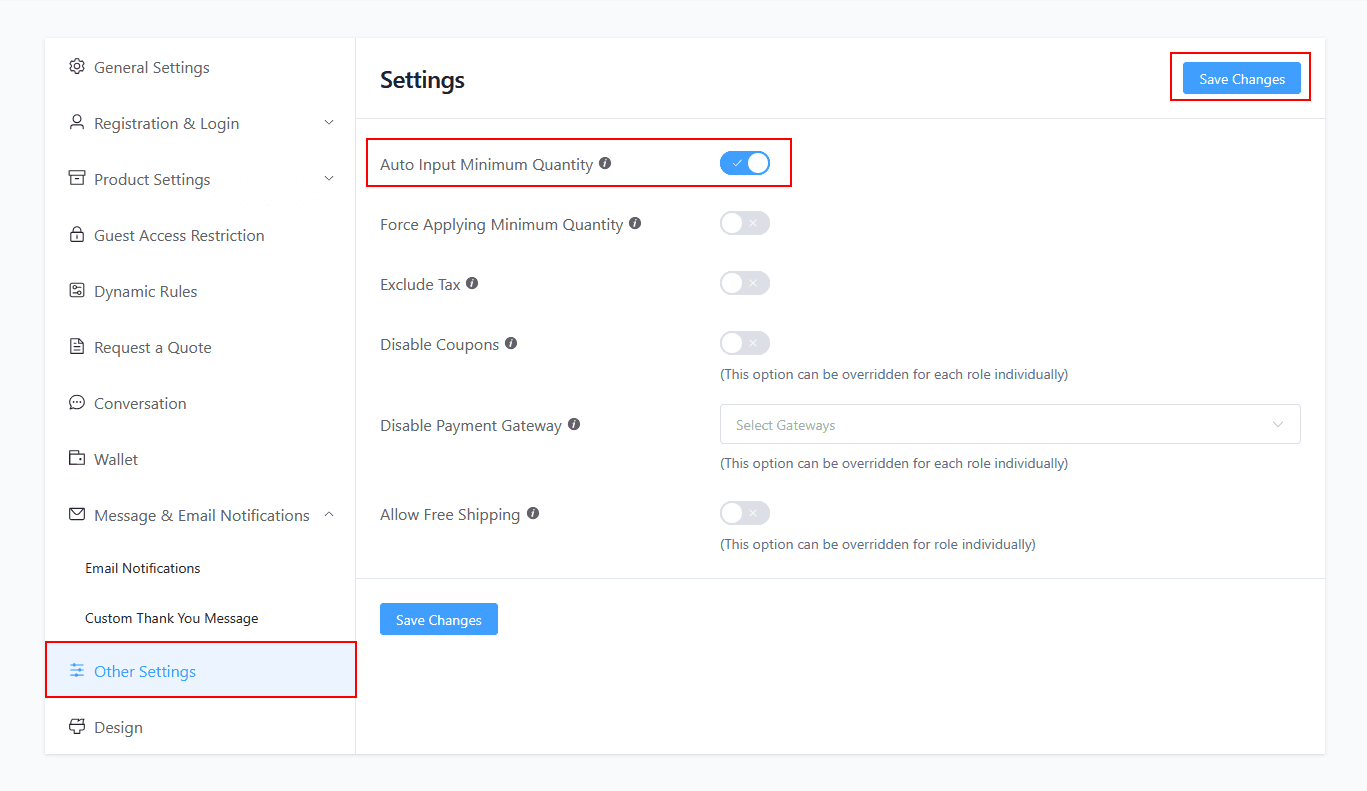
Task: Open the Select Gateways dropdown
Action: pyautogui.click(x=1009, y=423)
